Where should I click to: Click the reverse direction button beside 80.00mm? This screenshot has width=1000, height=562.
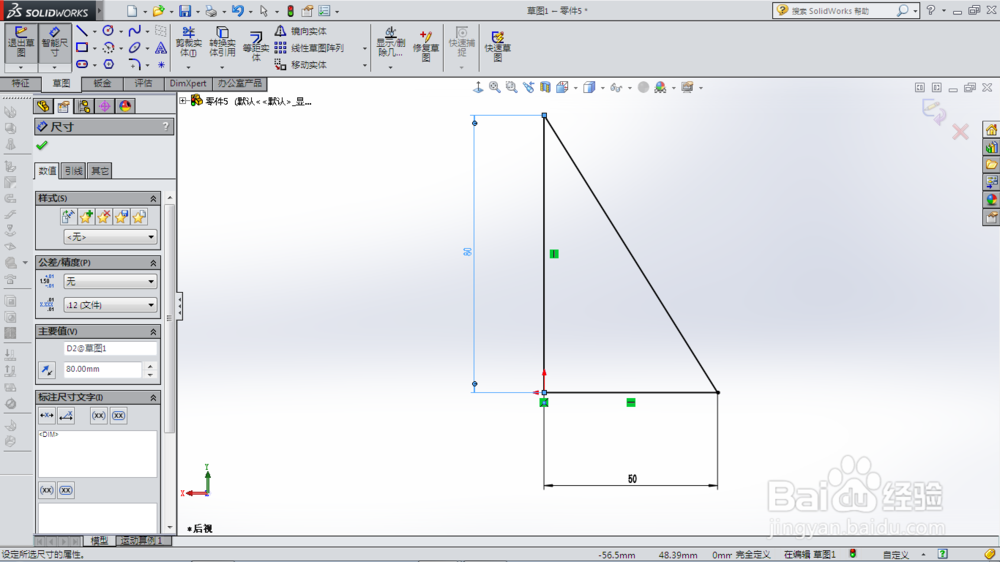(x=47, y=369)
